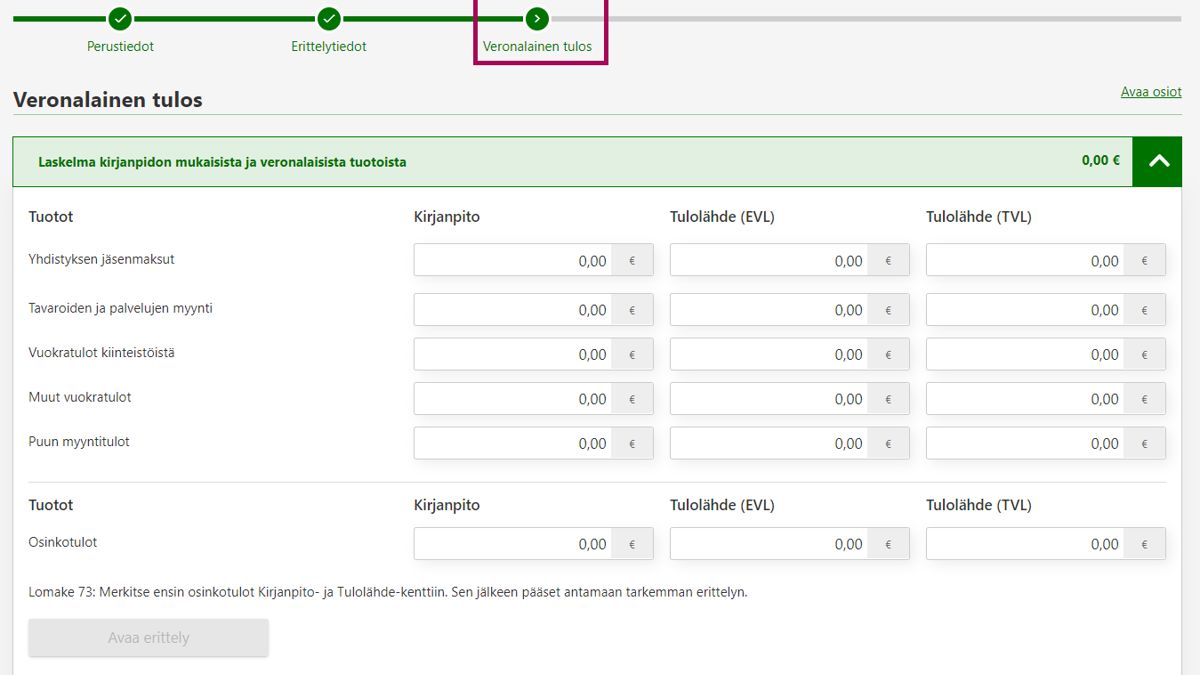1200x675 pixels.
Task: Click the Erittelytiedot step checkmark icon
Action: point(329,18)
